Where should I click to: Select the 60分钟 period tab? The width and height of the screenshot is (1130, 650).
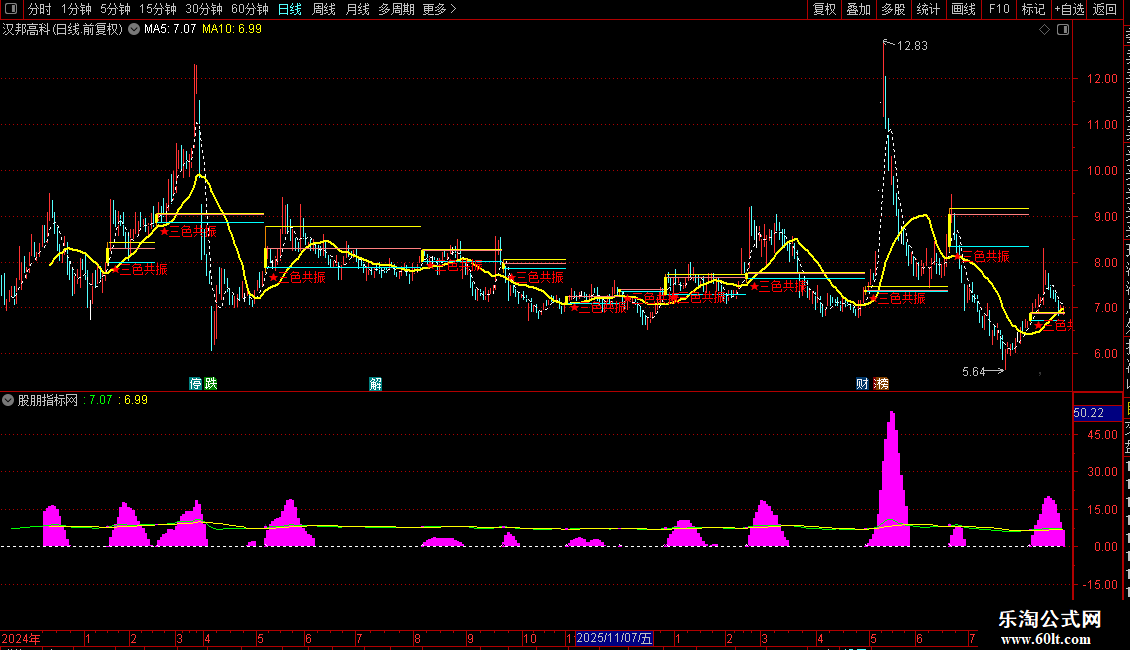click(249, 9)
